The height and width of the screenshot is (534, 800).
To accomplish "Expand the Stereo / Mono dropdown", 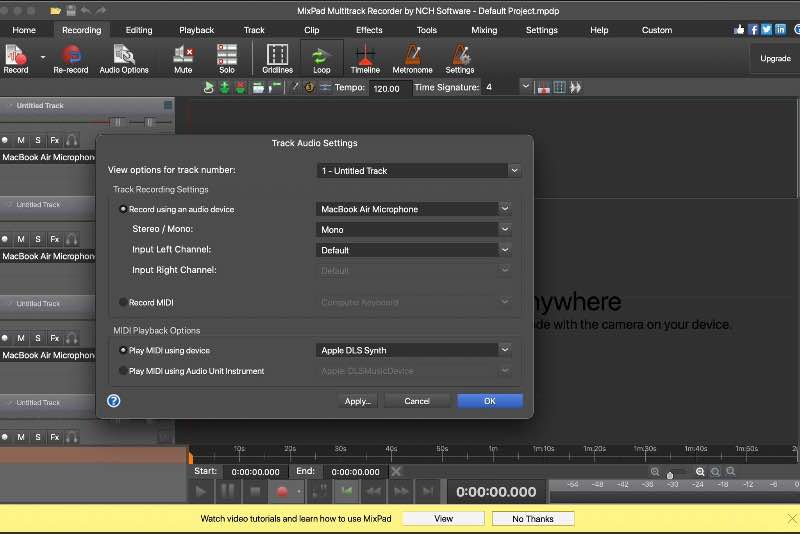I will click(x=414, y=230).
